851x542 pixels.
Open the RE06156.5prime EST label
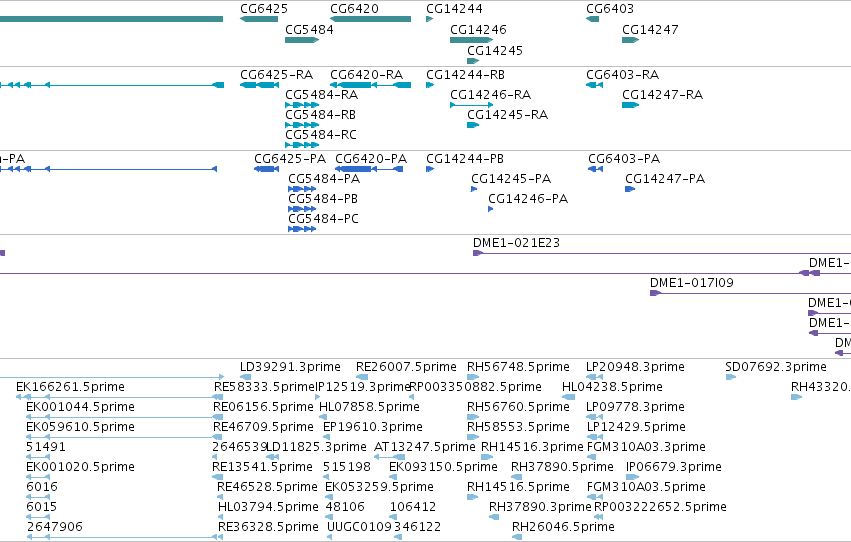click(263, 407)
